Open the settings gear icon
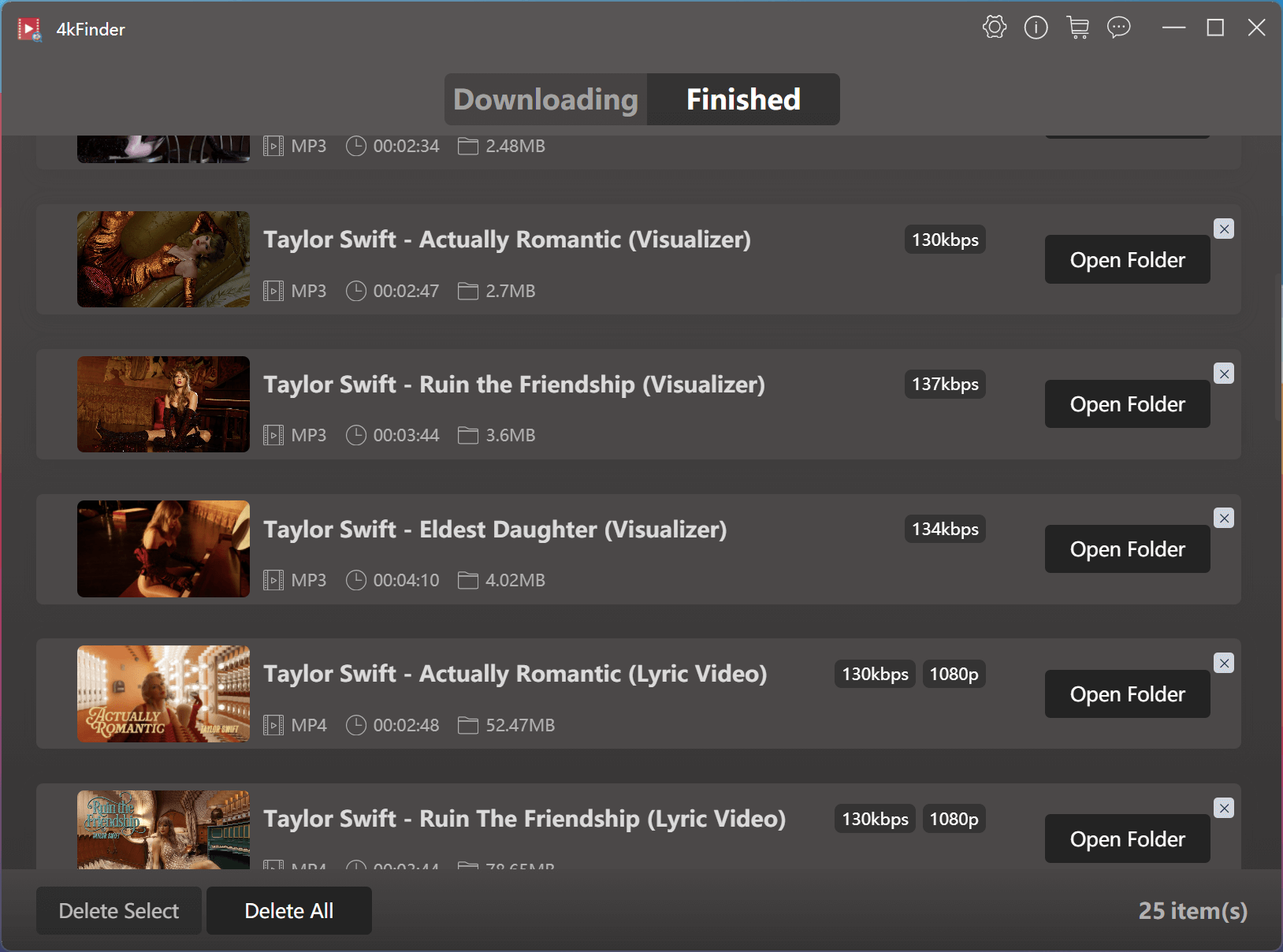 tap(995, 28)
